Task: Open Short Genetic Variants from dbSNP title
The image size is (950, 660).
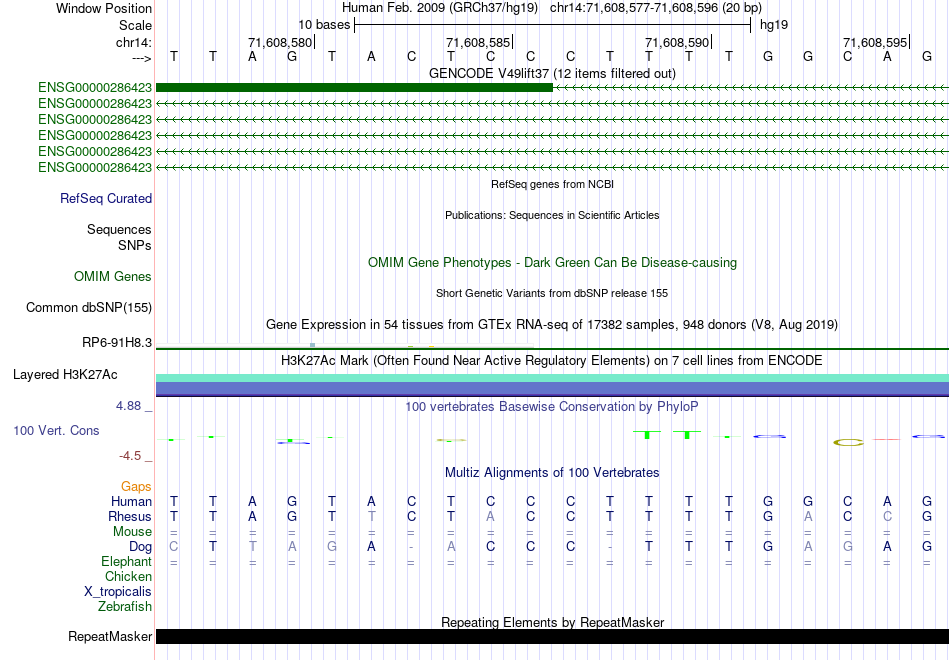Action: [552, 293]
